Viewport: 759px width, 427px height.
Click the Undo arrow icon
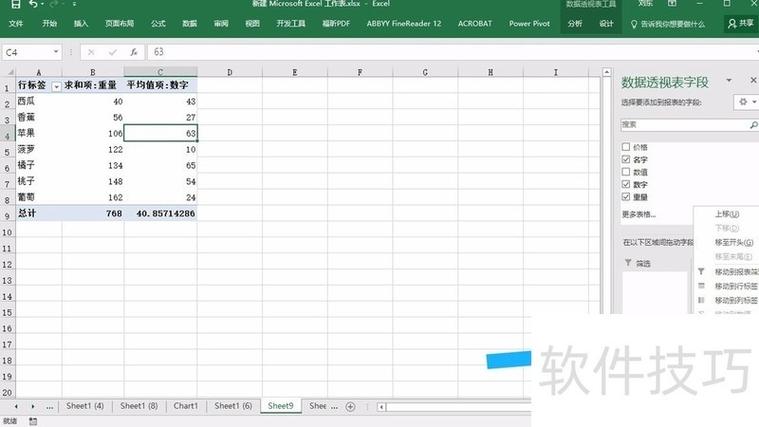click(x=33, y=4)
